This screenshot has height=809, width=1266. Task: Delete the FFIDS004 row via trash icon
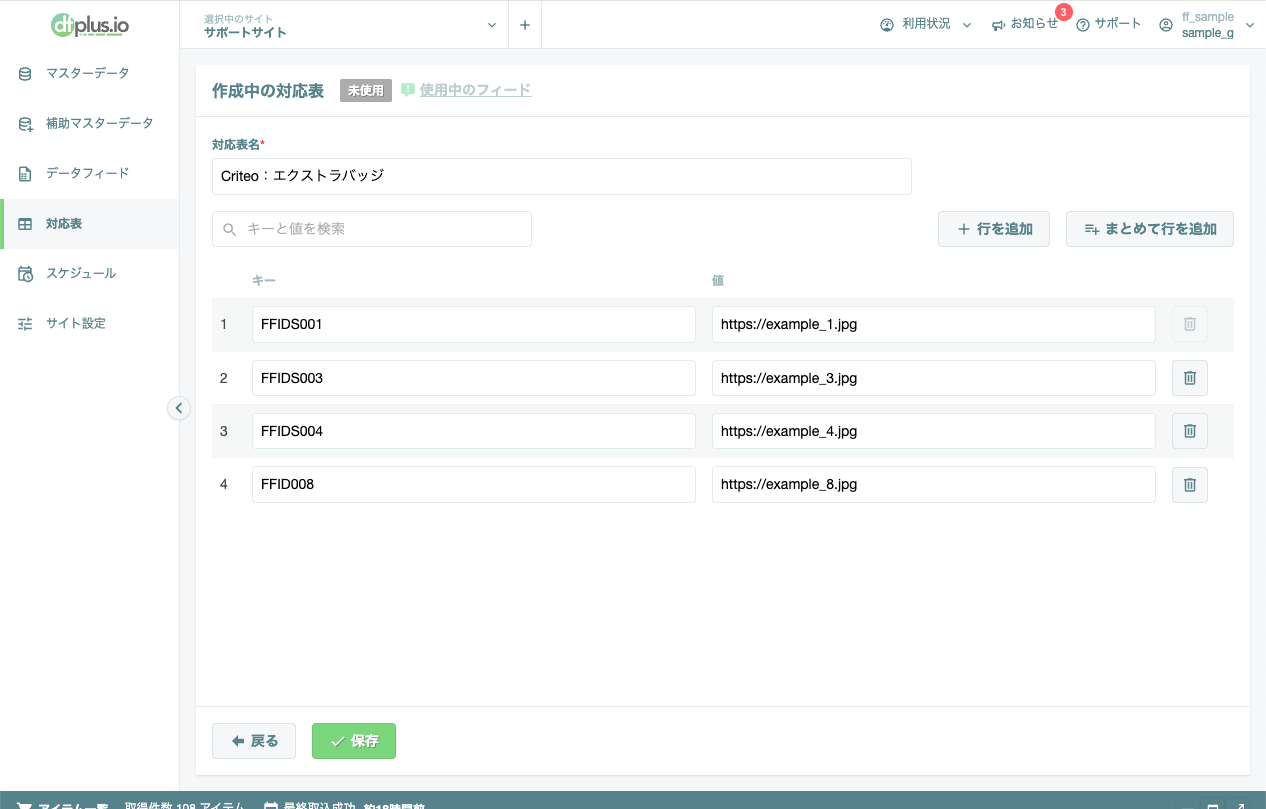pos(1190,431)
